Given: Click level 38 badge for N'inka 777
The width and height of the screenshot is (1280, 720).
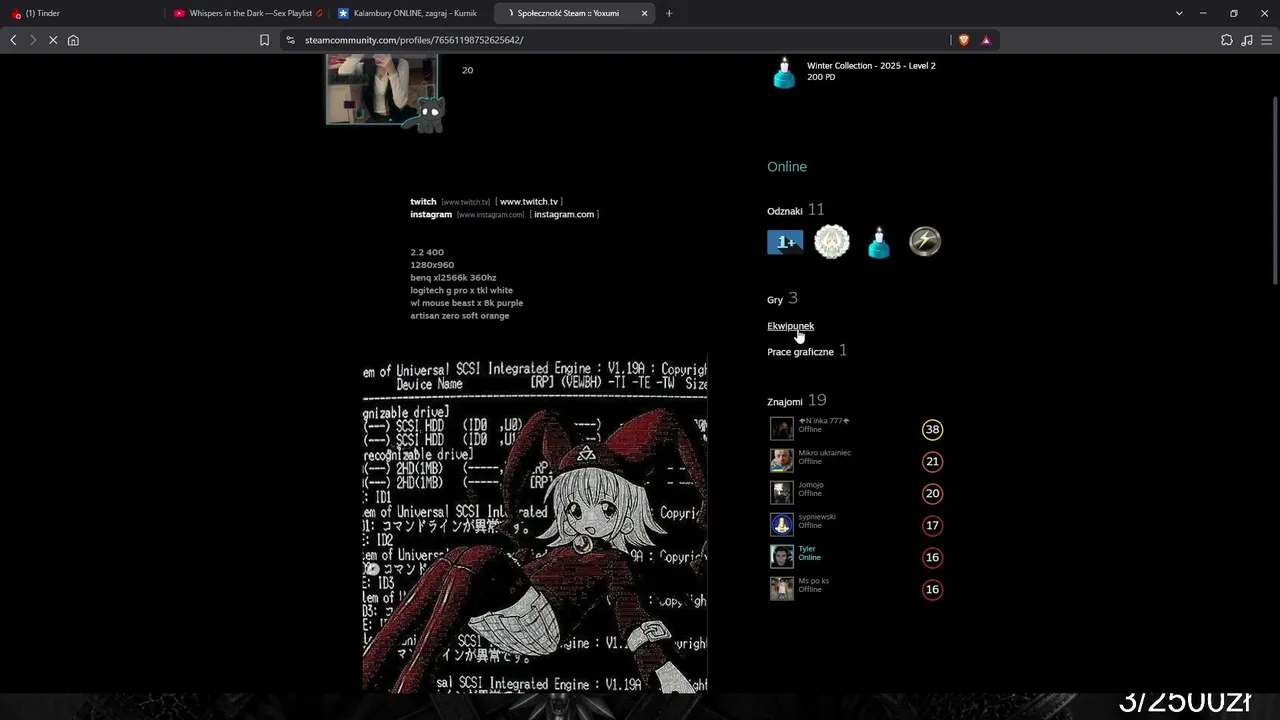Looking at the screenshot, I should pos(932,430).
